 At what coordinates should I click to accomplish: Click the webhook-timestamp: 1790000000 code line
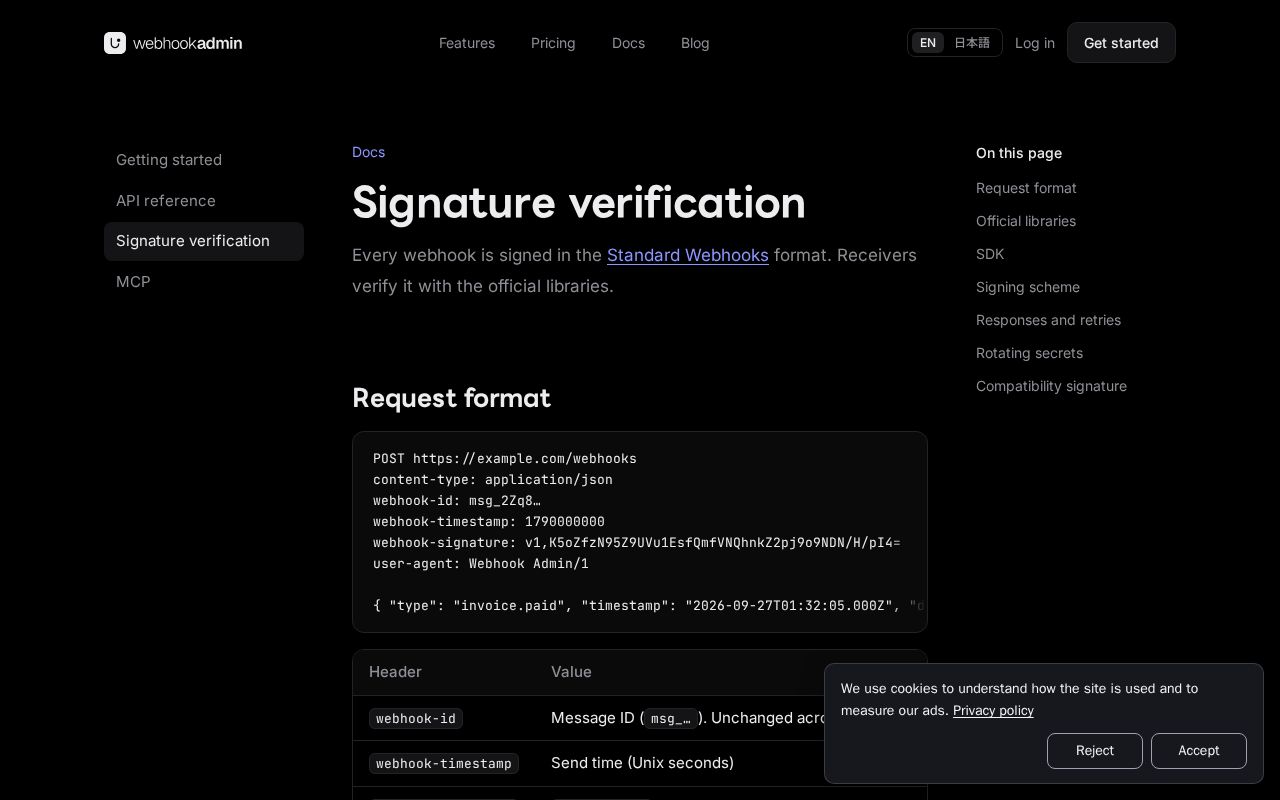click(x=489, y=522)
